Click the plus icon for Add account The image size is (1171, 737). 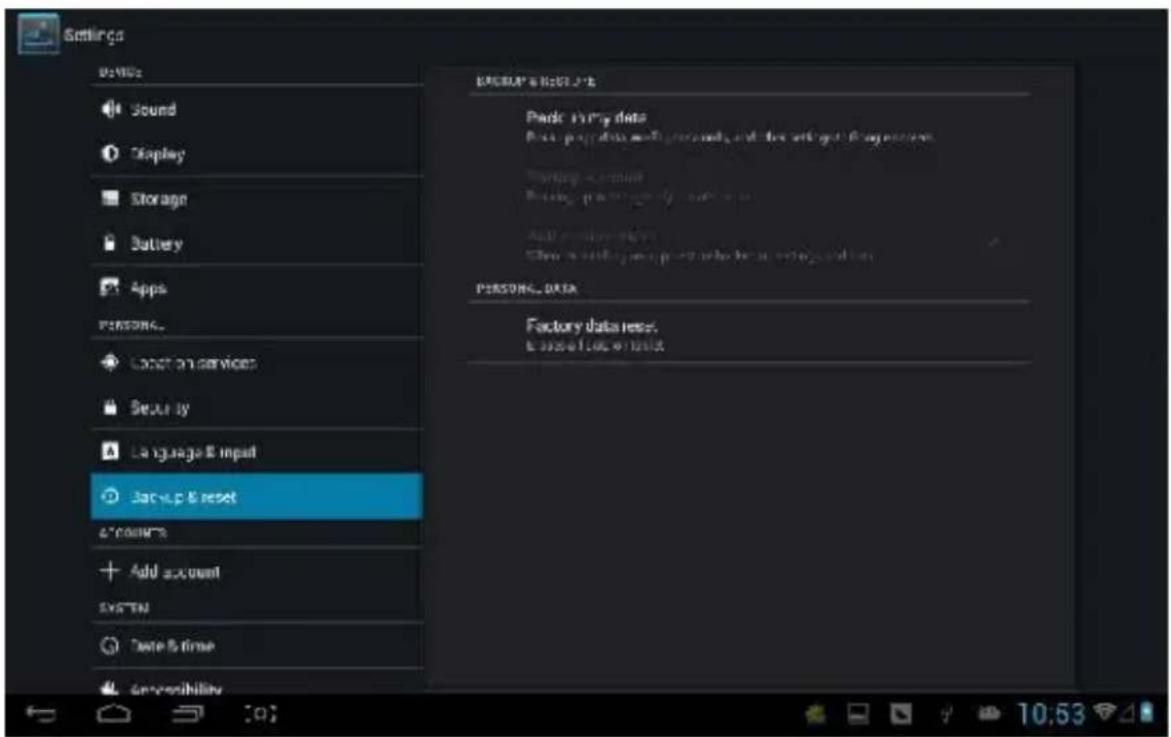[x=110, y=570]
